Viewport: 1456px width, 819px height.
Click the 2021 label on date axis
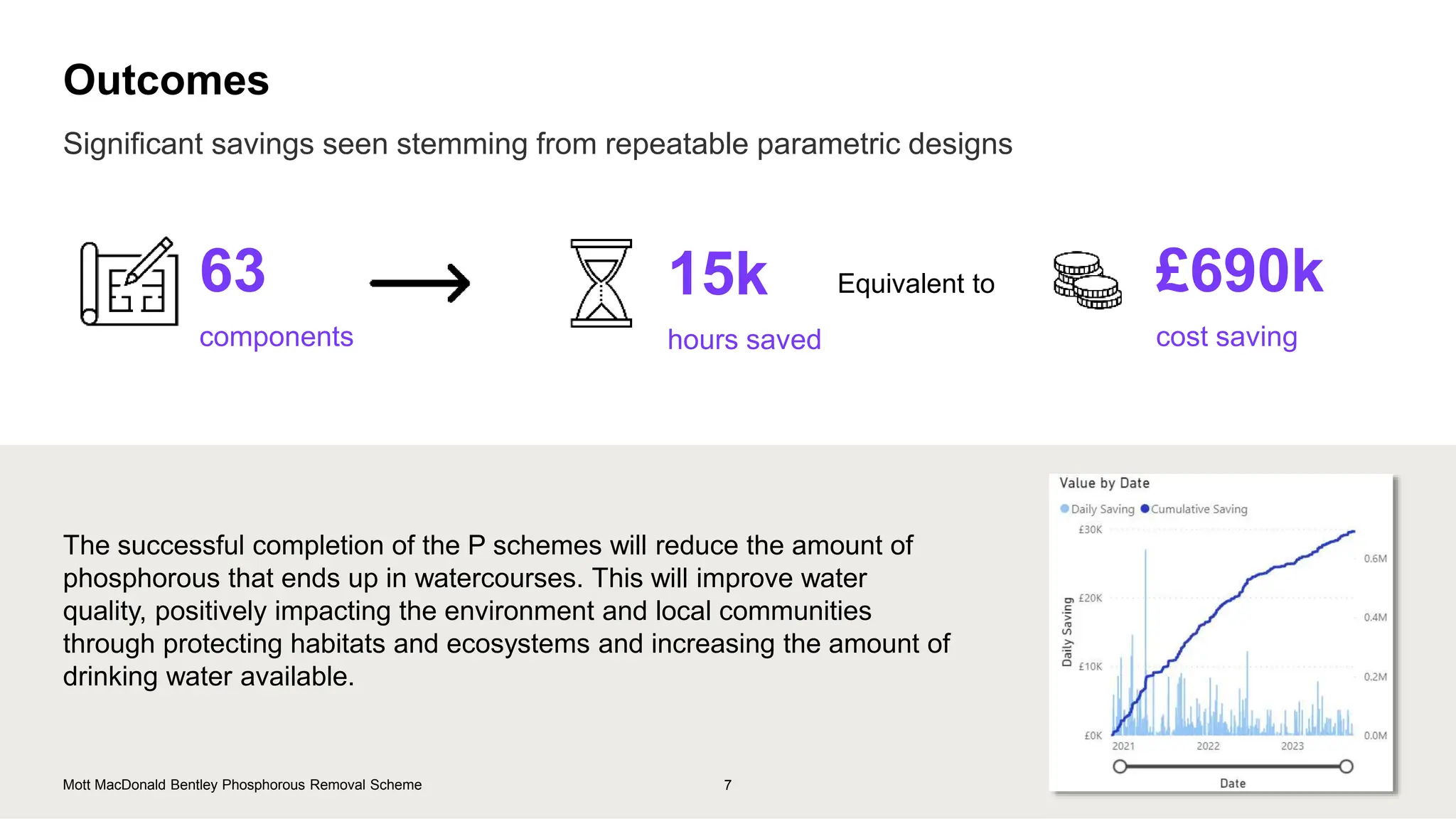[x=1123, y=746]
